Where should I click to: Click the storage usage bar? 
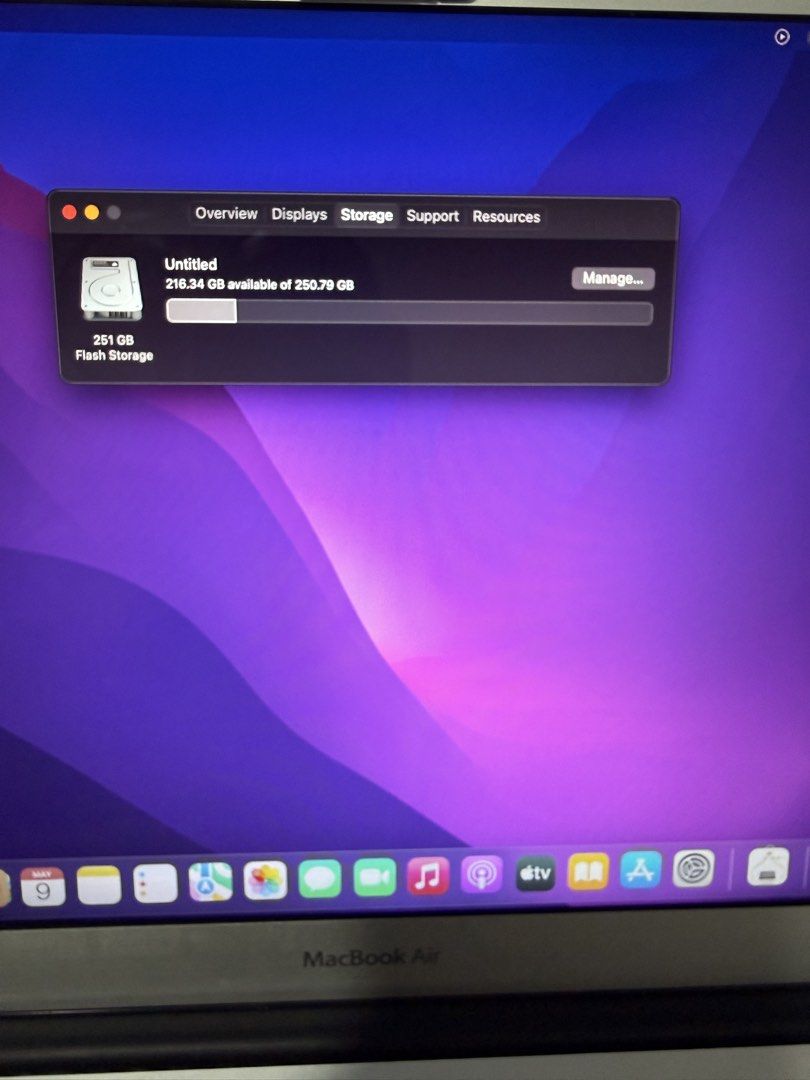click(409, 312)
